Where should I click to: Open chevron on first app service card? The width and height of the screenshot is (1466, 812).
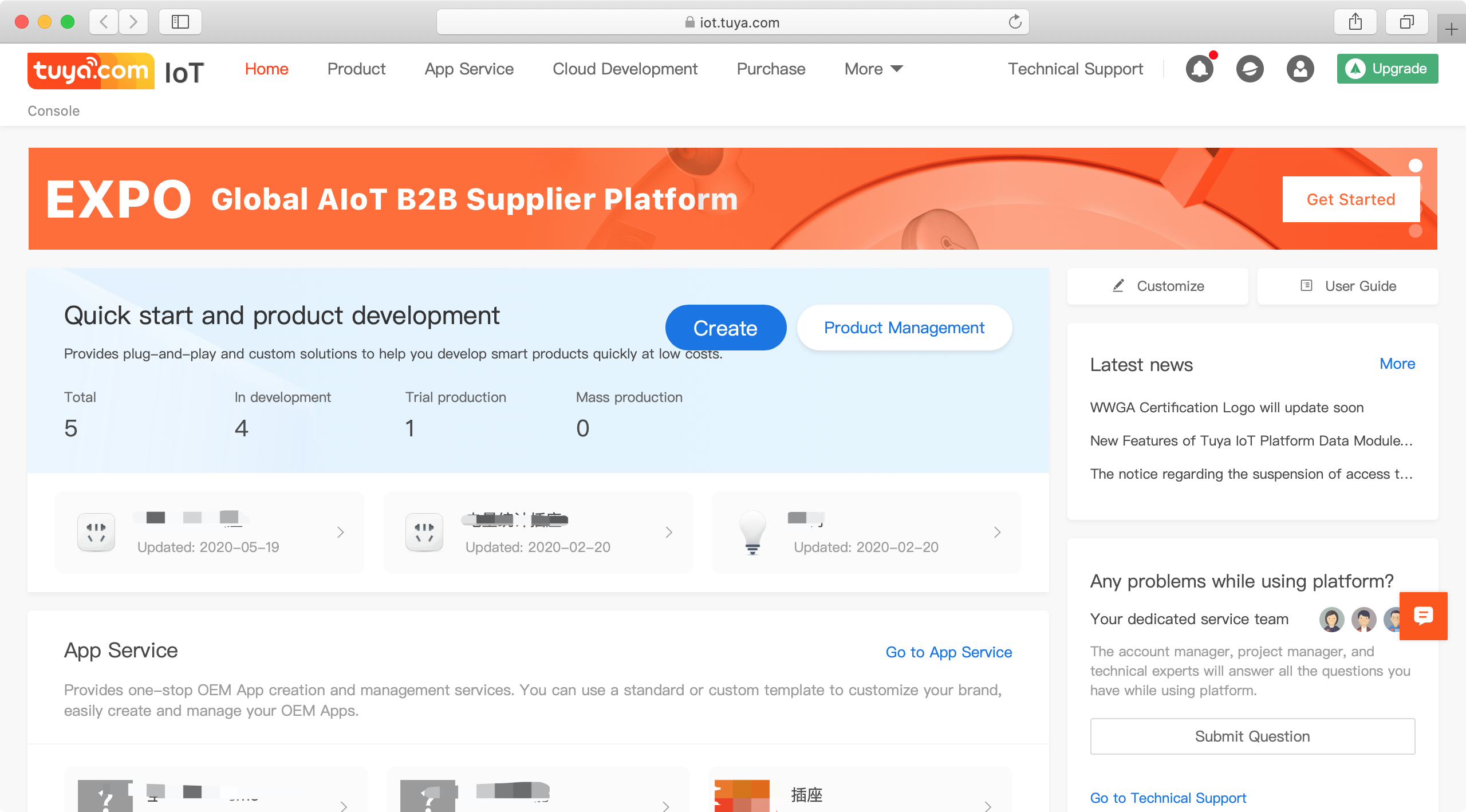pyautogui.click(x=344, y=806)
